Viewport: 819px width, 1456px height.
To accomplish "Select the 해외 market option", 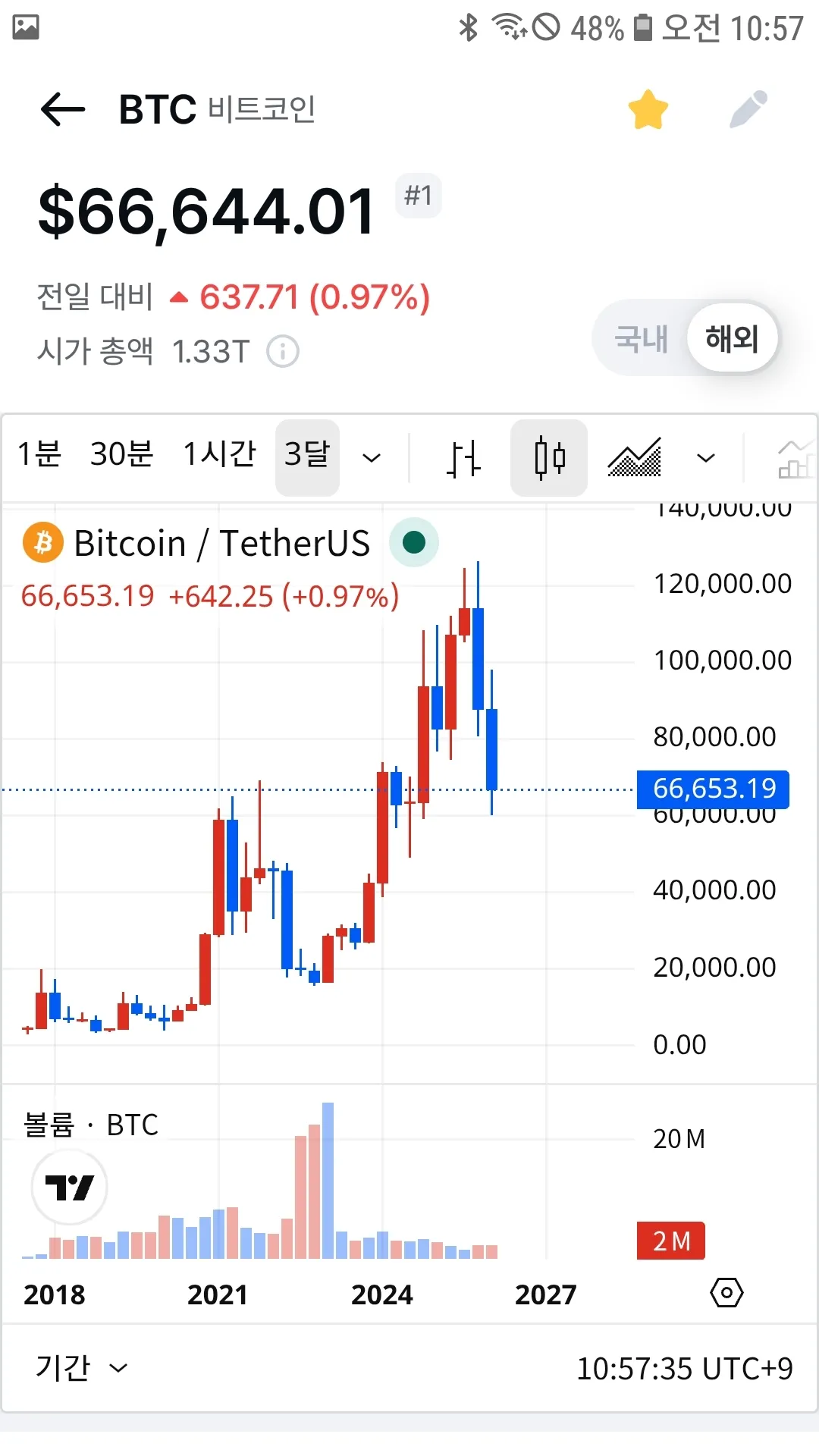I will click(732, 338).
